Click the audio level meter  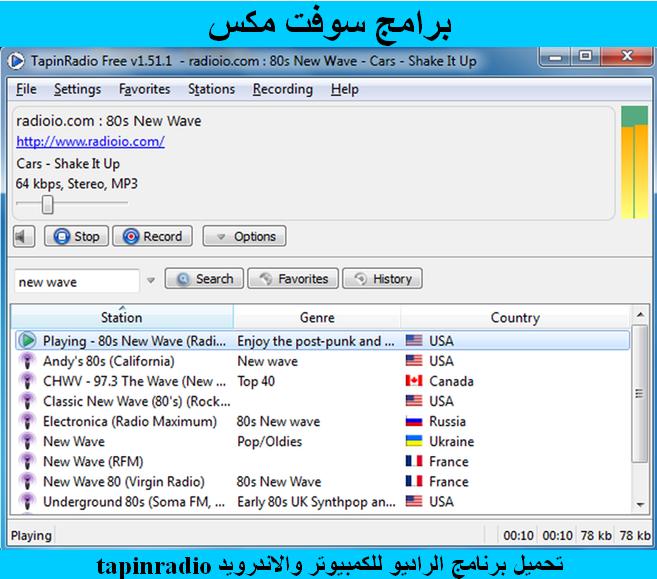click(634, 163)
